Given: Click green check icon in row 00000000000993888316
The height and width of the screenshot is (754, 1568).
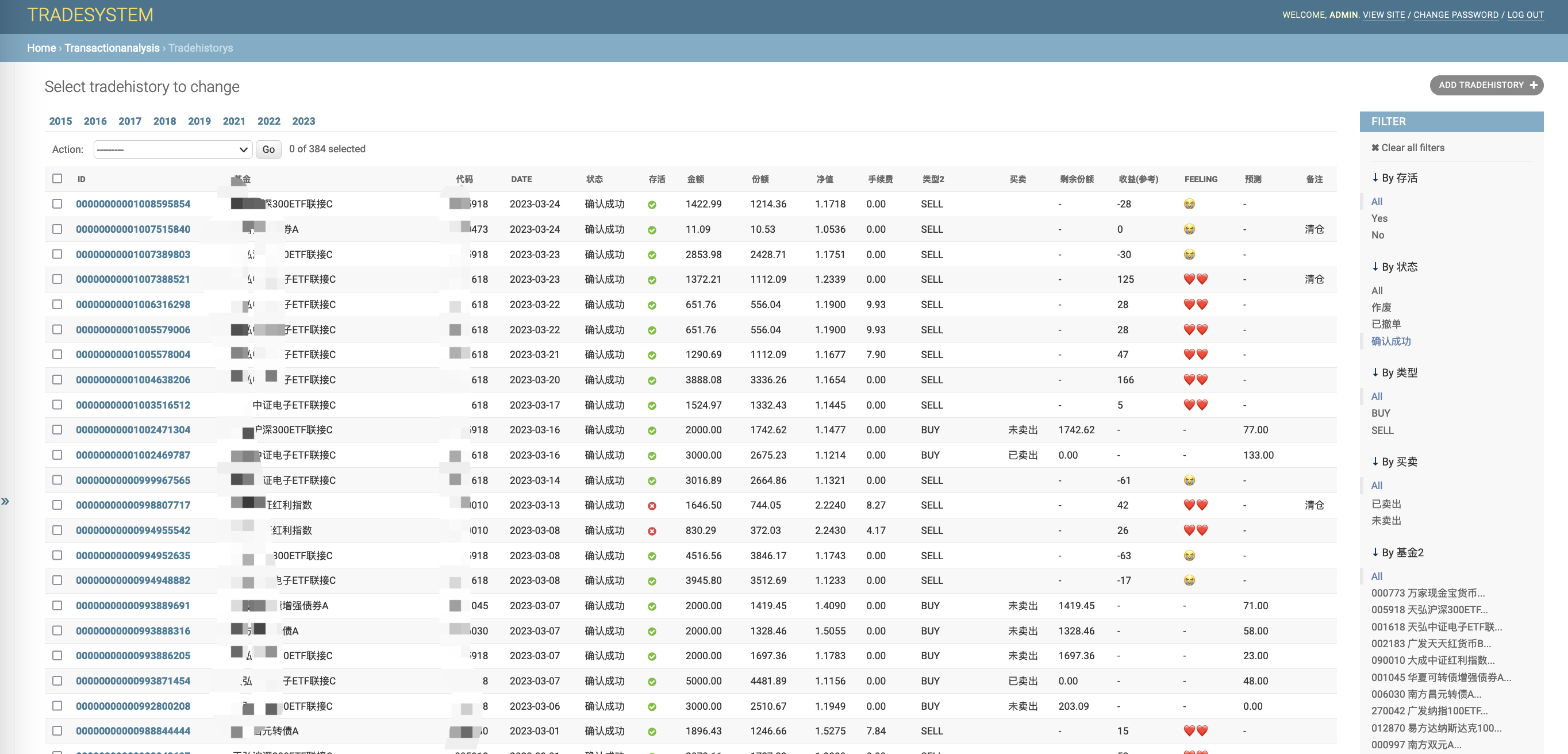Looking at the screenshot, I should pos(652,631).
